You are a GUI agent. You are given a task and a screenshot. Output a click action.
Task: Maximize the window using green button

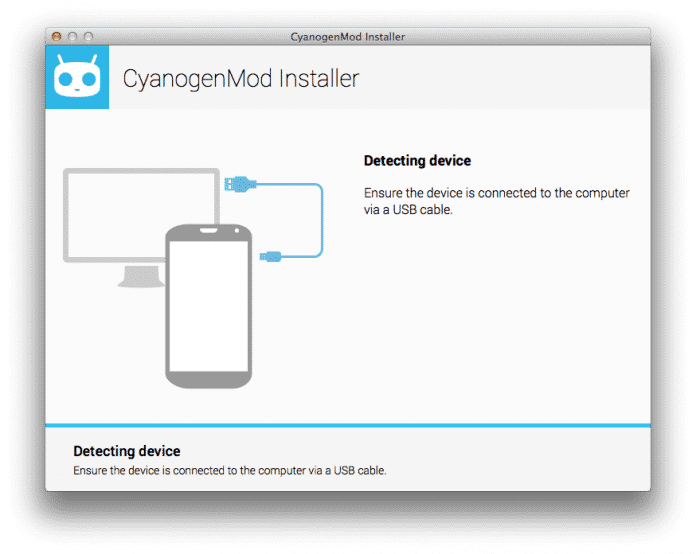88,37
